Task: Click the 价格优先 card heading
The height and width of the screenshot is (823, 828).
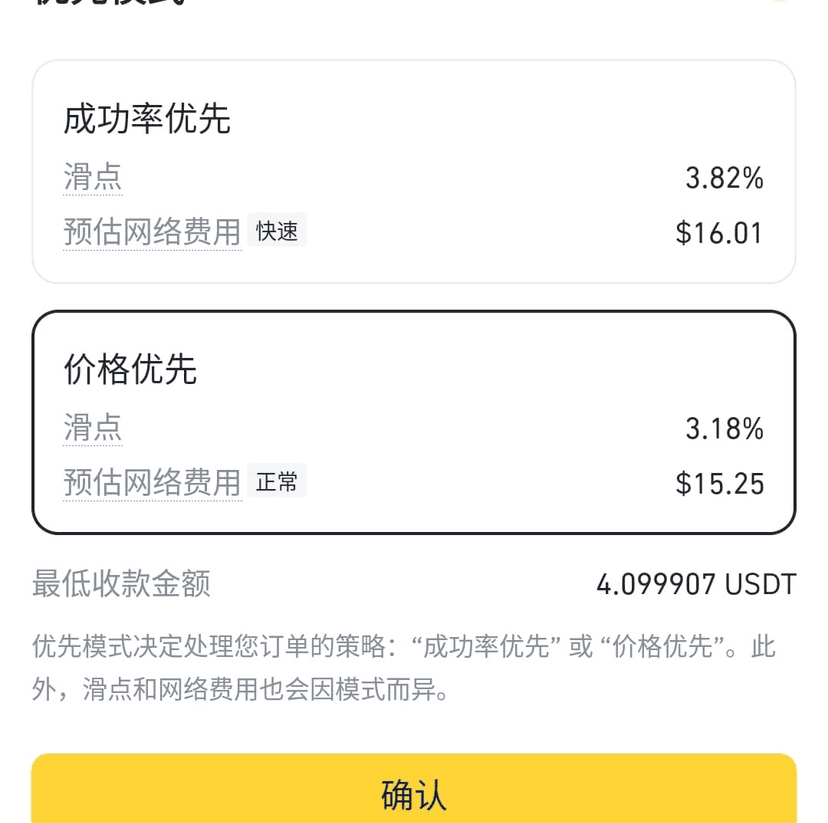Action: [130, 368]
